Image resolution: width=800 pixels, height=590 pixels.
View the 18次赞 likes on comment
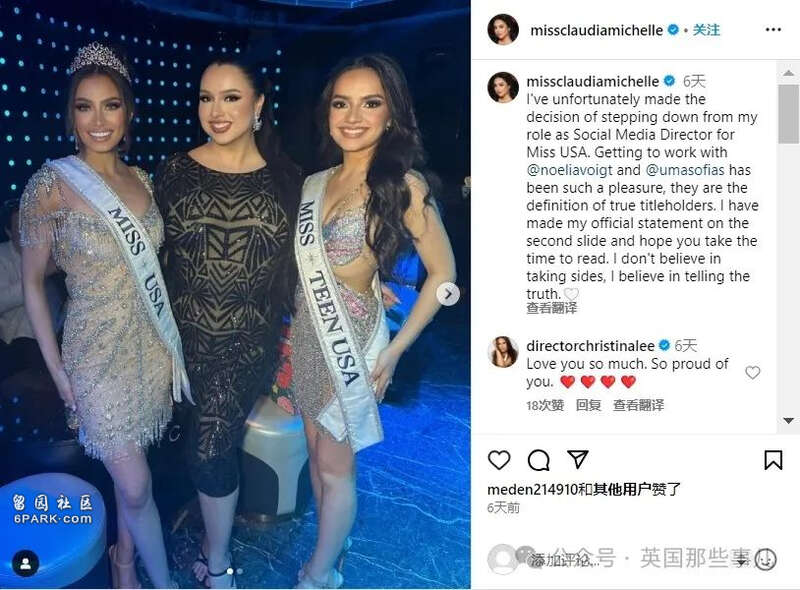545,405
